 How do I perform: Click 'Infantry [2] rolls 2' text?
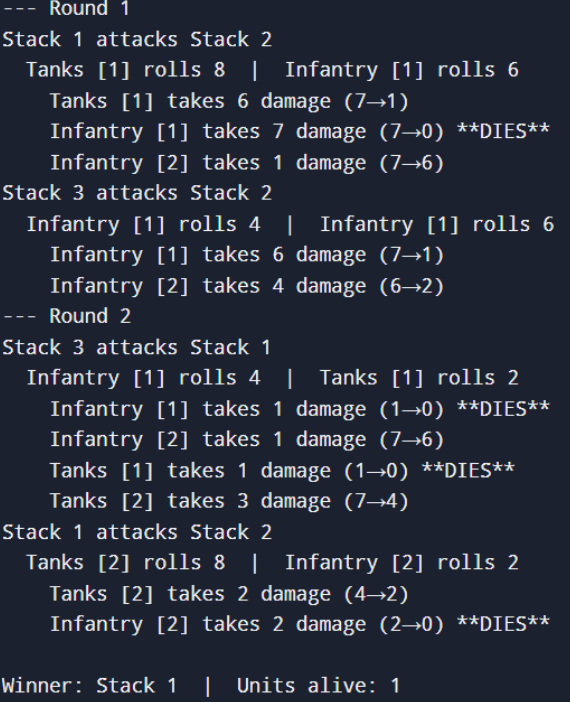point(402,562)
